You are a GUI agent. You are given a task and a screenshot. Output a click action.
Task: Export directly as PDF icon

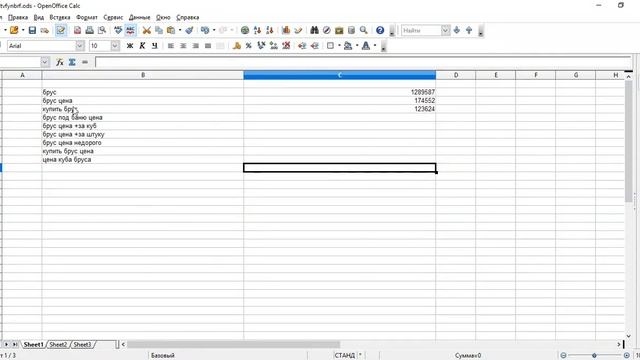77,30
